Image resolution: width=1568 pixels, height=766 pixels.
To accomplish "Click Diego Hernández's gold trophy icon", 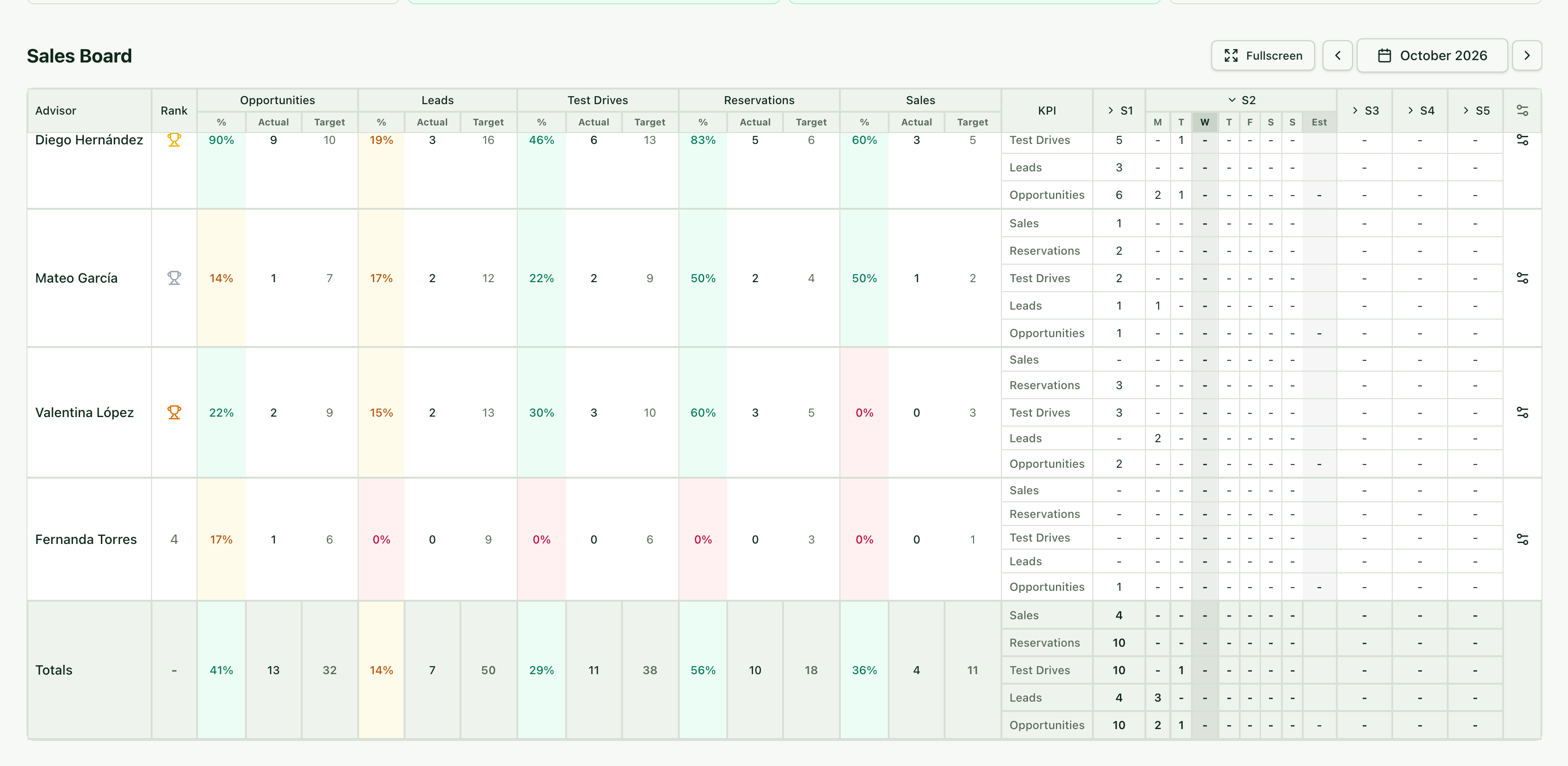I will click(174, 140).
